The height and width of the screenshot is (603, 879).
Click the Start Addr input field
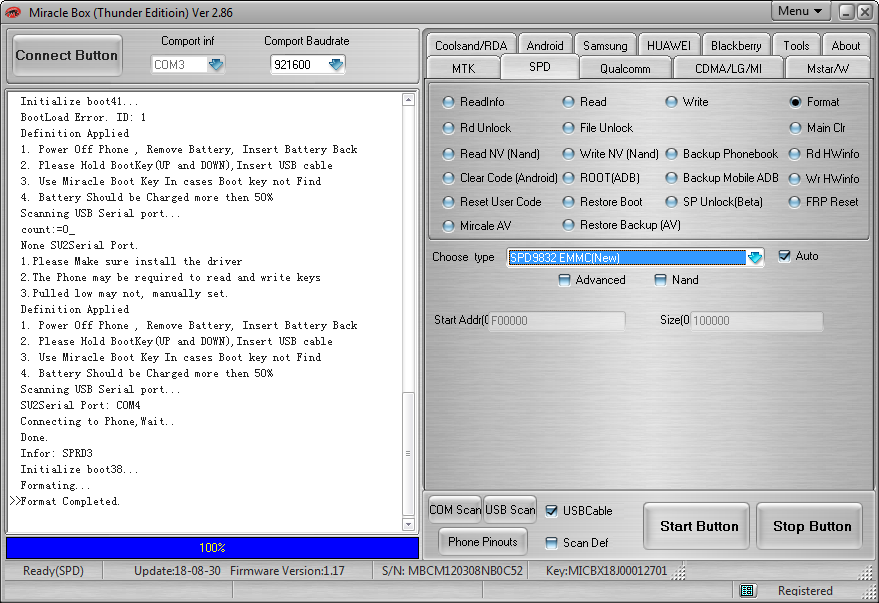point(557,321)
